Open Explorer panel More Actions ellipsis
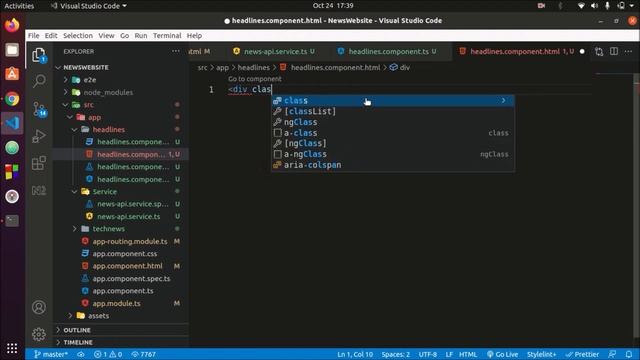 pos(176,51)
